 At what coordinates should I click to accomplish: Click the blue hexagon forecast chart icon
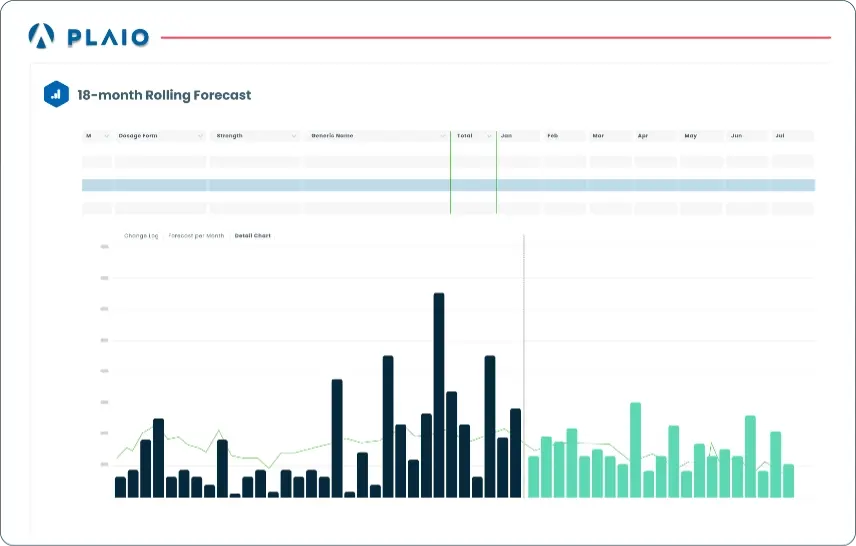(x=56, y=94)
